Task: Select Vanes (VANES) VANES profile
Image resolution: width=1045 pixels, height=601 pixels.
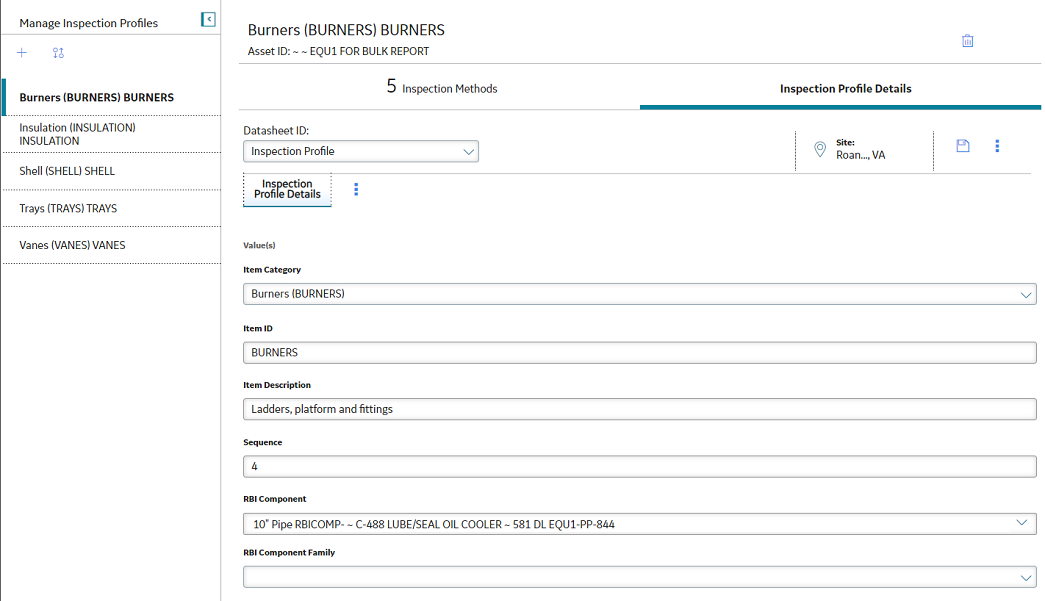Action: (x=111, y=245)
